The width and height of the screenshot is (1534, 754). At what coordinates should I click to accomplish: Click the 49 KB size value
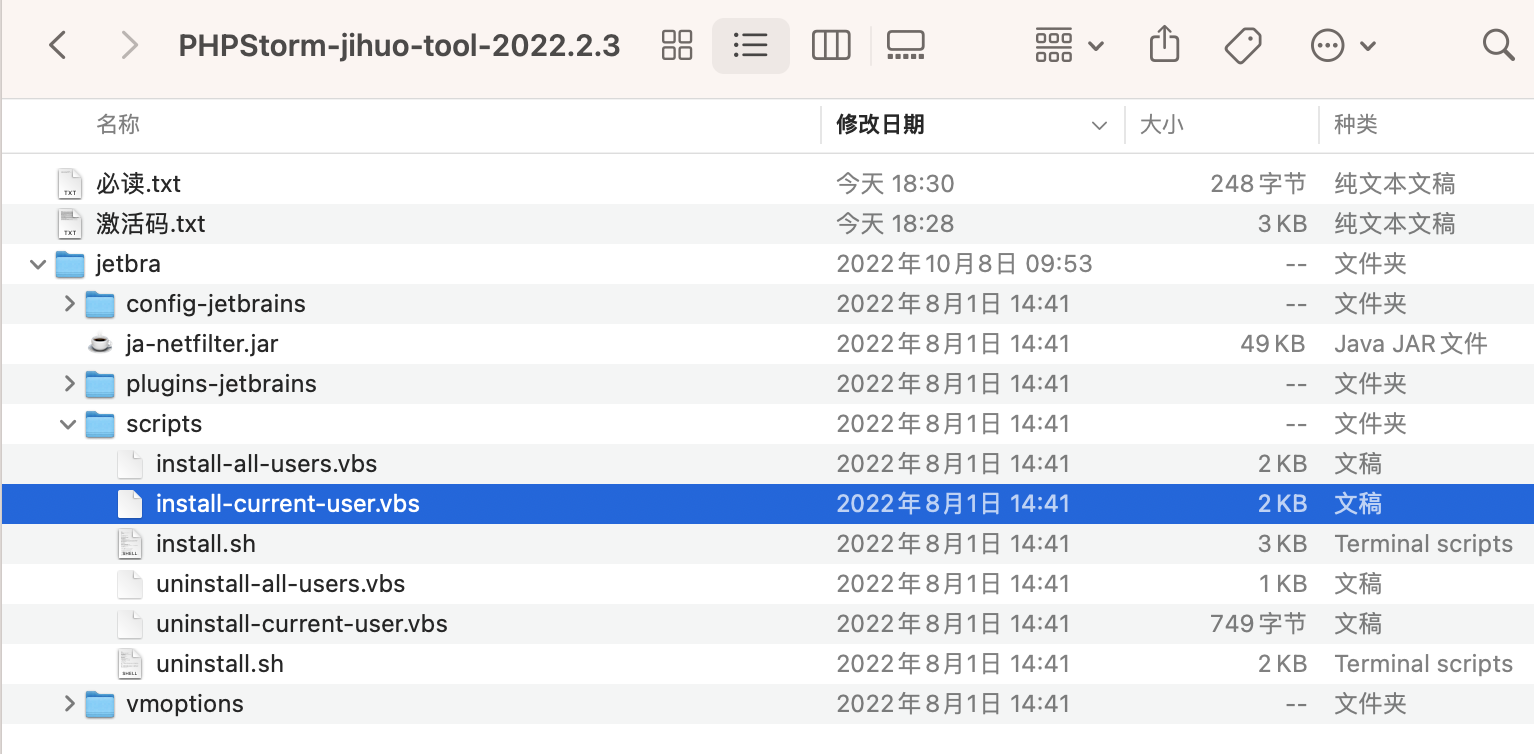pyautogui.click(x=1273, y=344)
